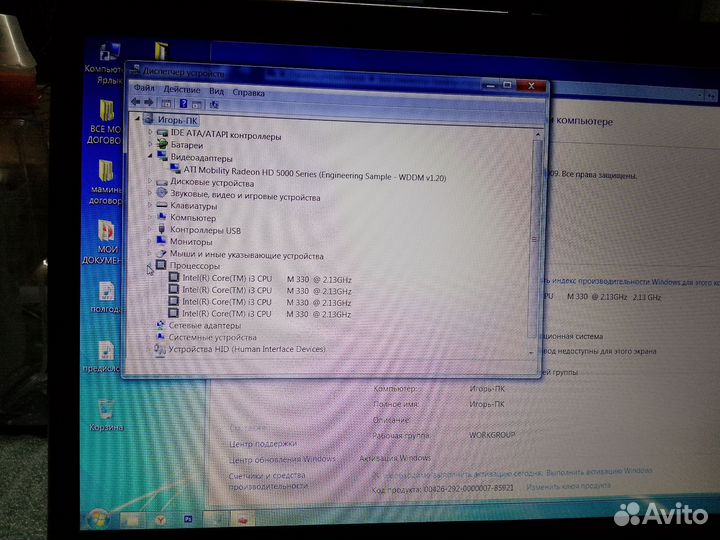Expand the Батареи category arrow
Screen dimensions: 720x540
pos(150,144)
